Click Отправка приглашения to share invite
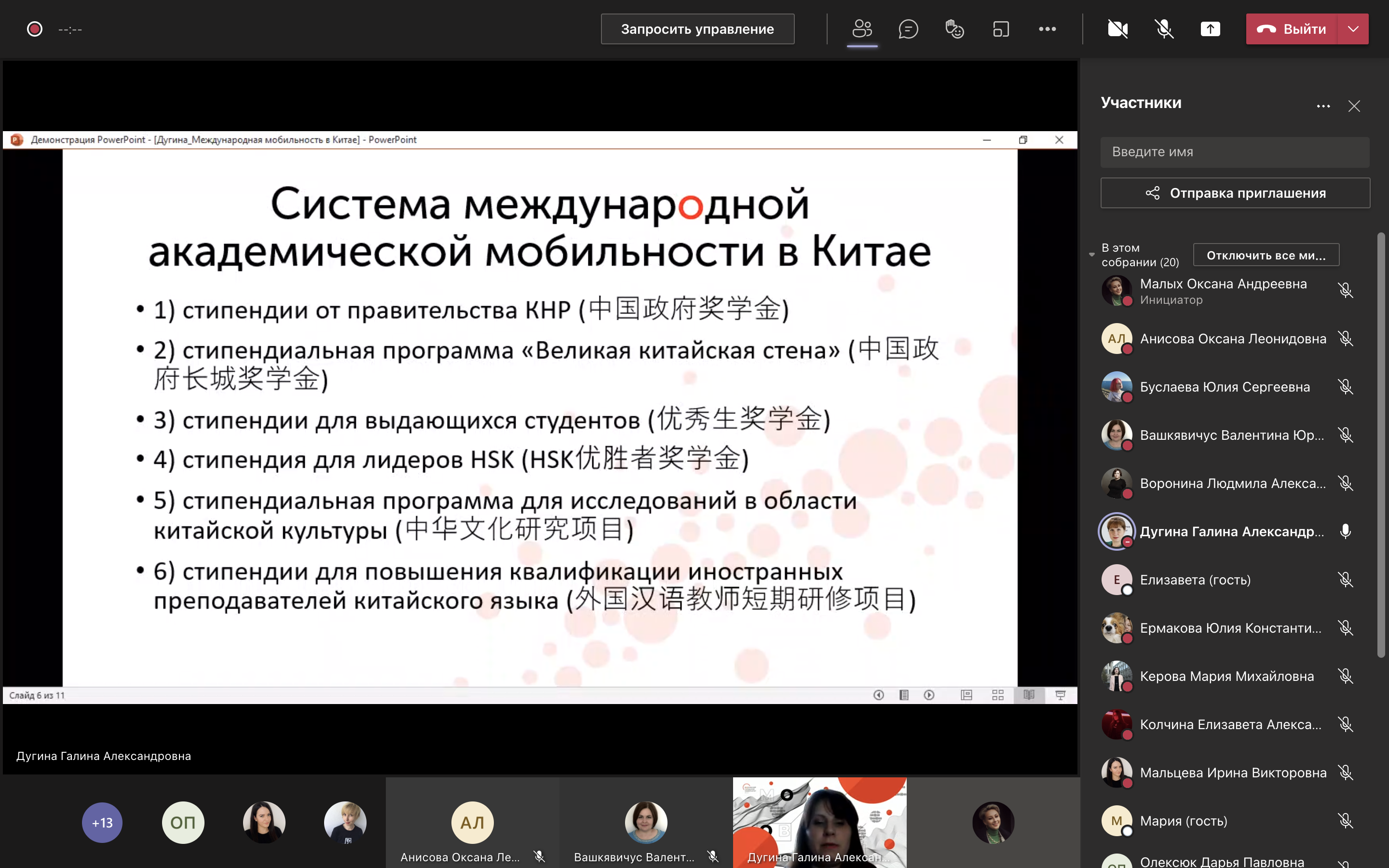Screen dimensions: 1389x868 pos(1234,192)
